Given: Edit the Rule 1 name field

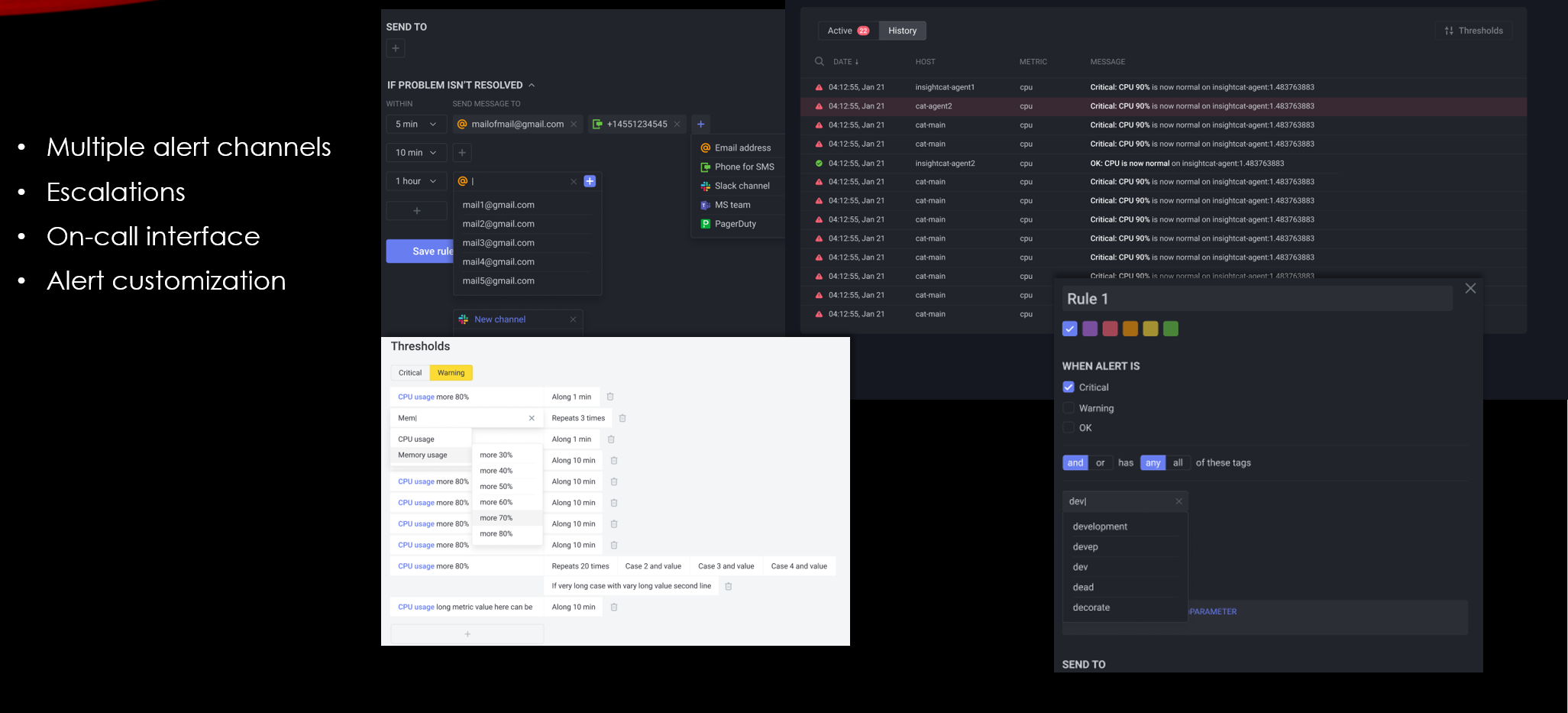Looking at the screenshot, I should 1257,299.
